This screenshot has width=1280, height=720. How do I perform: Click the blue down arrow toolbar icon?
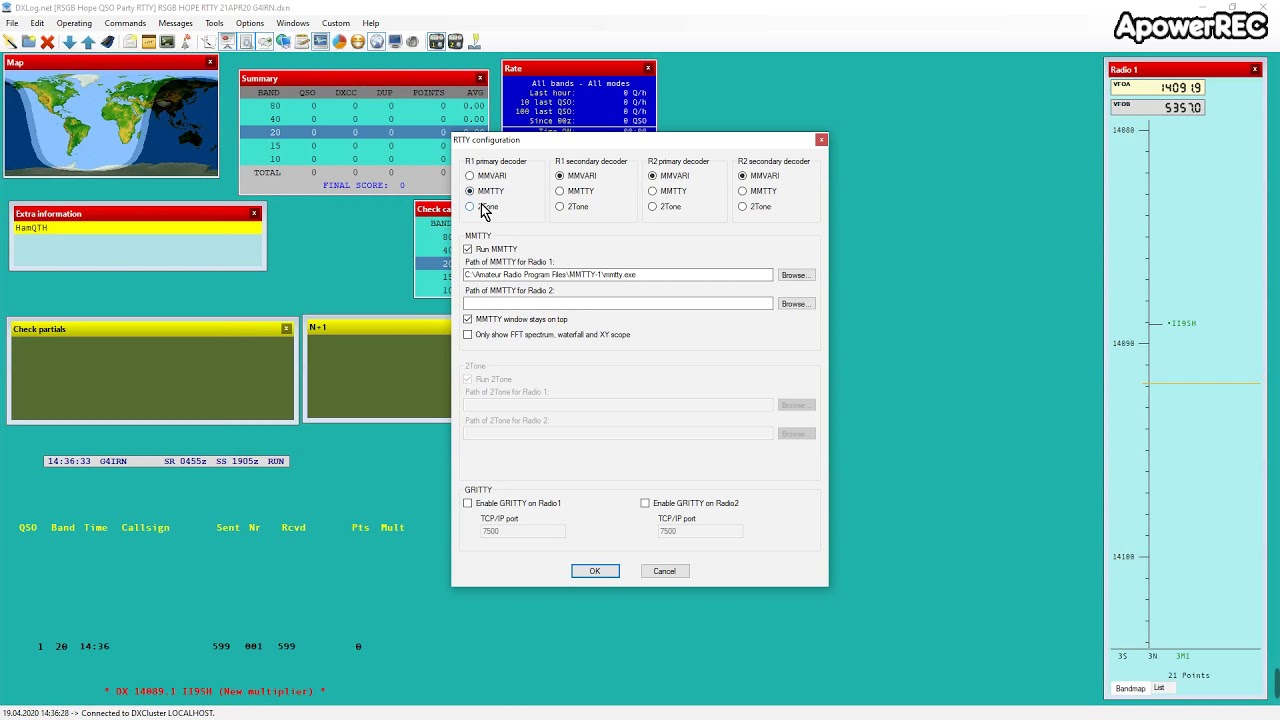[x=69, y=42]
